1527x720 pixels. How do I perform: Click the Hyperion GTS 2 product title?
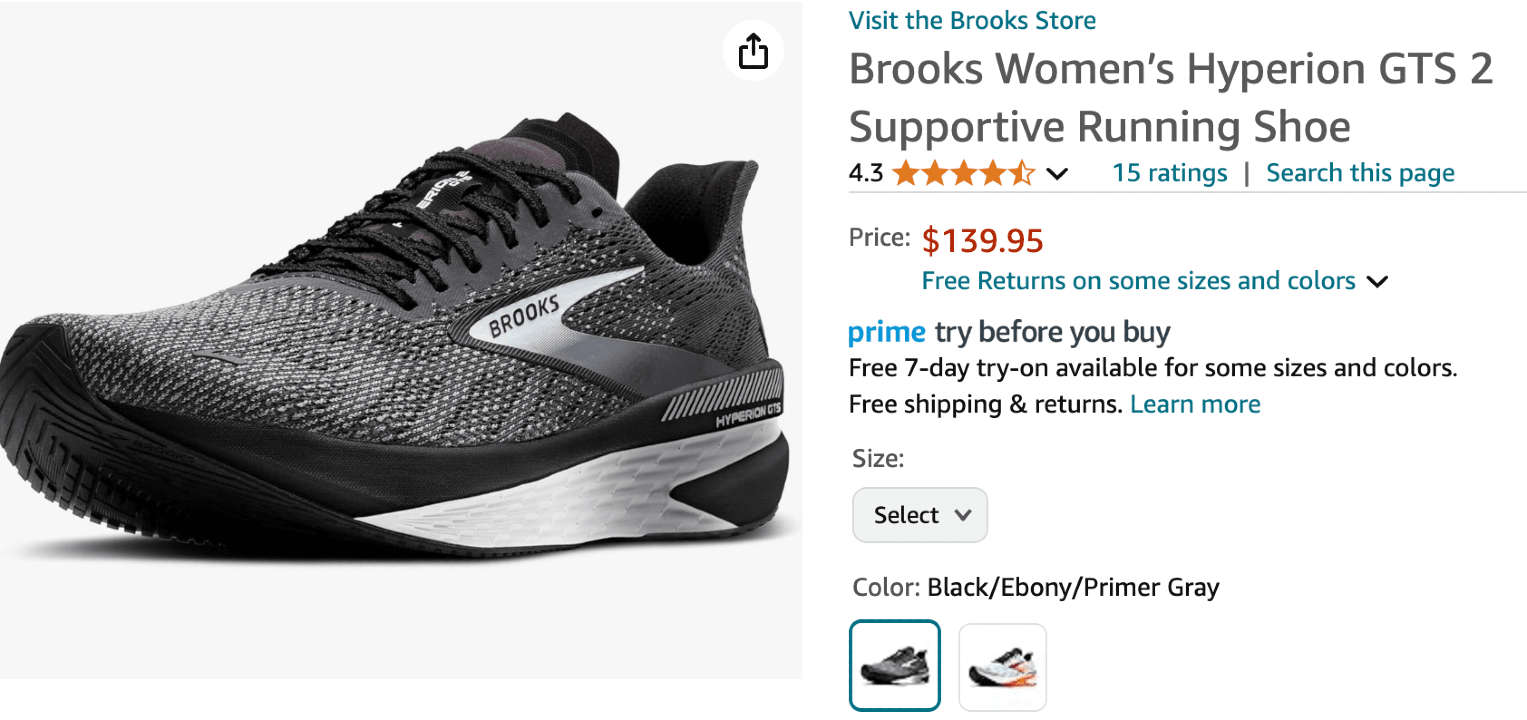point(1170,98)
